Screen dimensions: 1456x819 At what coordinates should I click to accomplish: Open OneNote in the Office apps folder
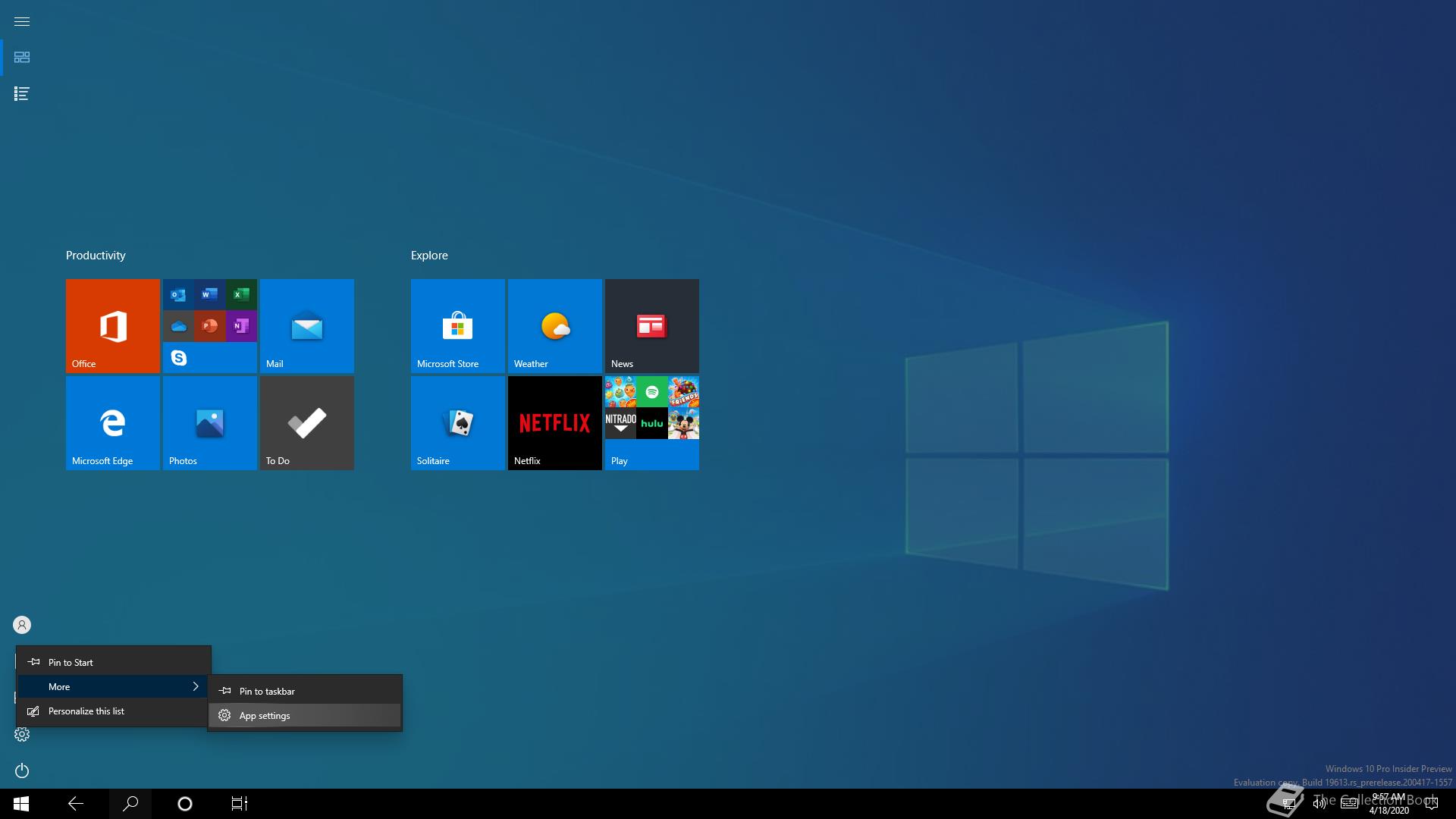tap(241, 326)
